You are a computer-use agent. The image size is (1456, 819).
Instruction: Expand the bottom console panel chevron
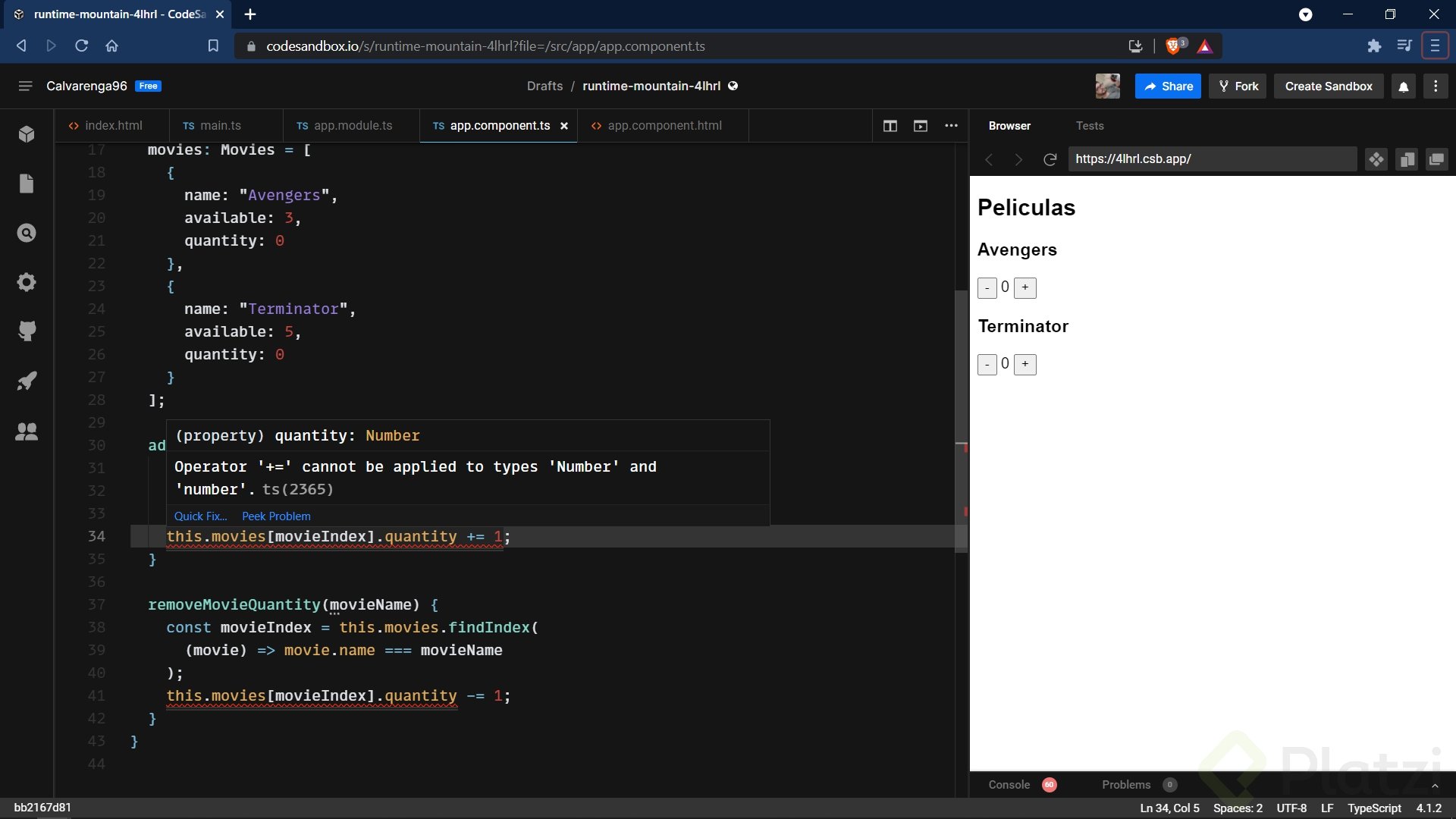tap(1435, 786)
